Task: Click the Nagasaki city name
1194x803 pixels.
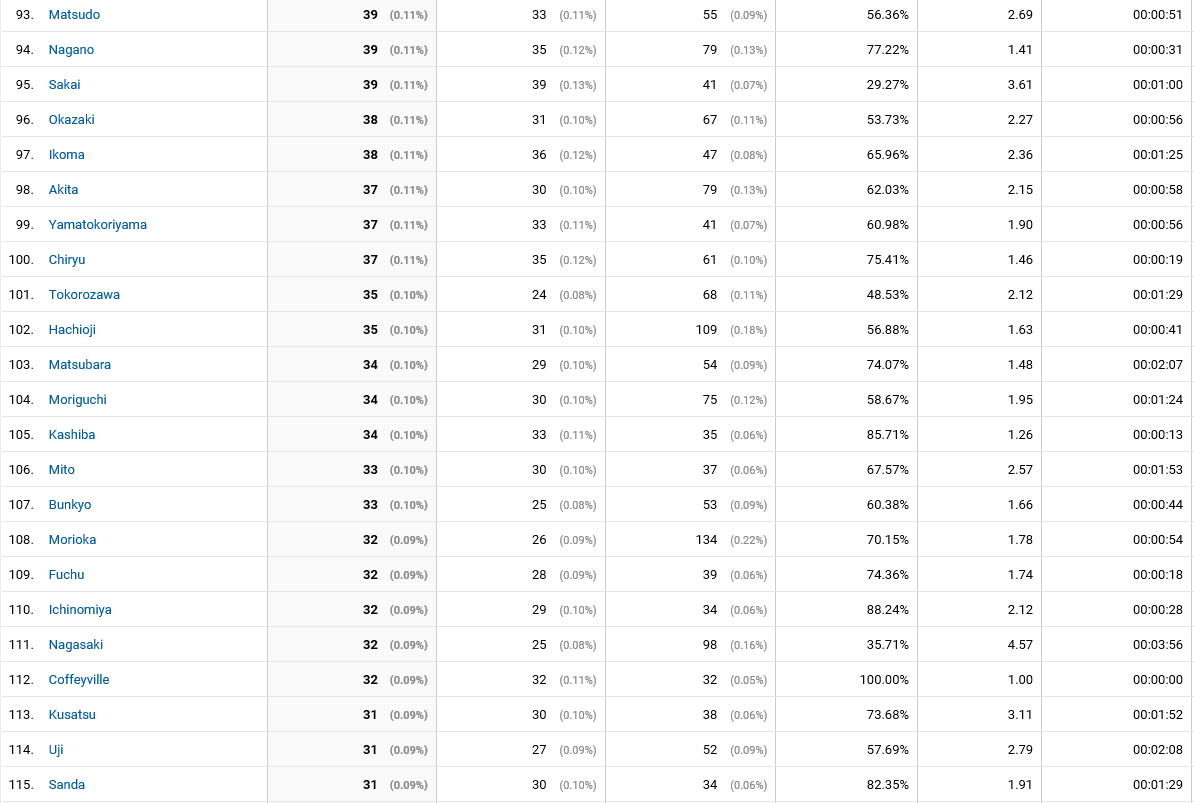Action: coord(75,645)
